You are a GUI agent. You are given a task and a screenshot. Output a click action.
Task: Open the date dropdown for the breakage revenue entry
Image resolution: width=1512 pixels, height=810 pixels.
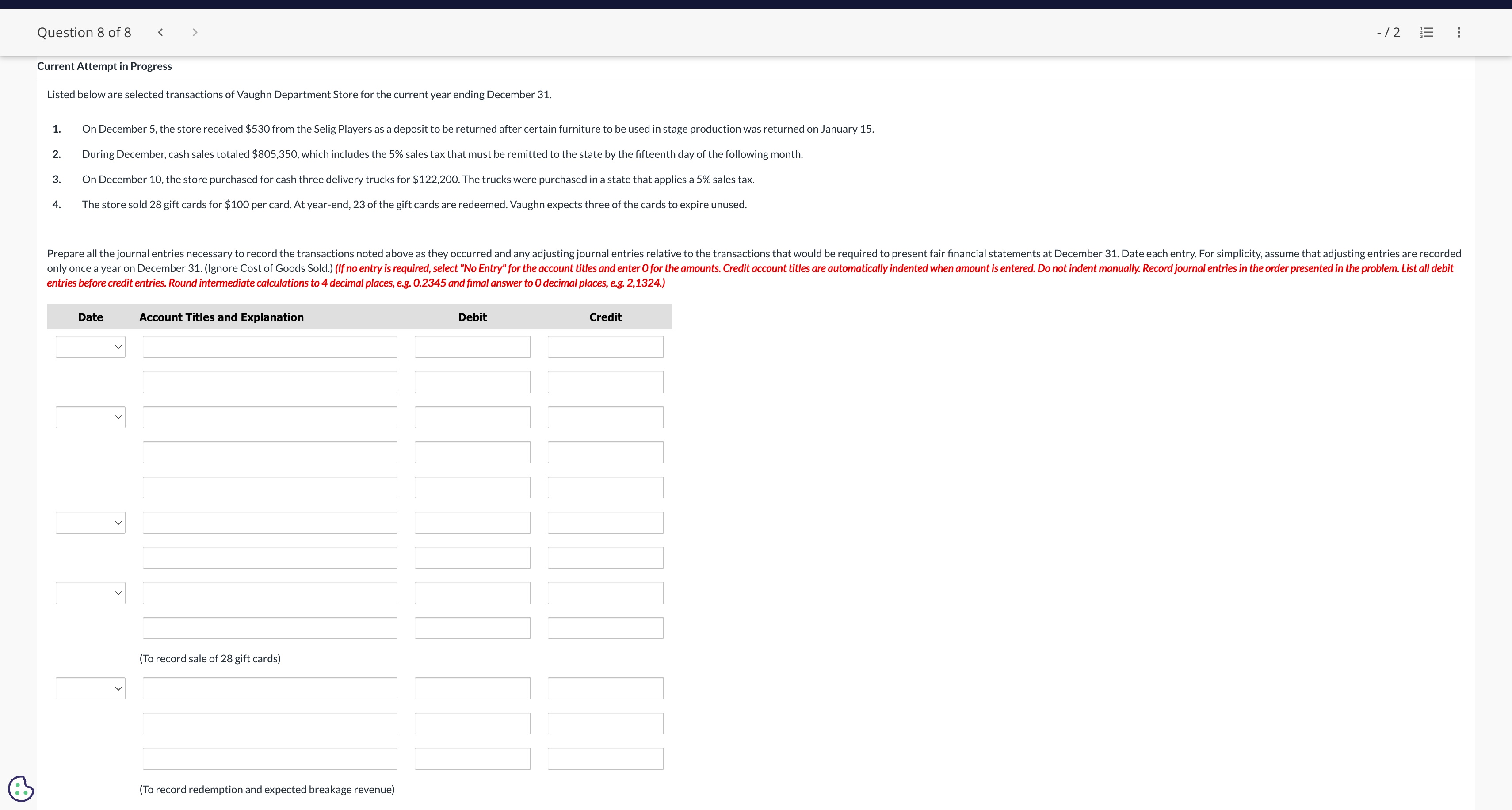90,688
